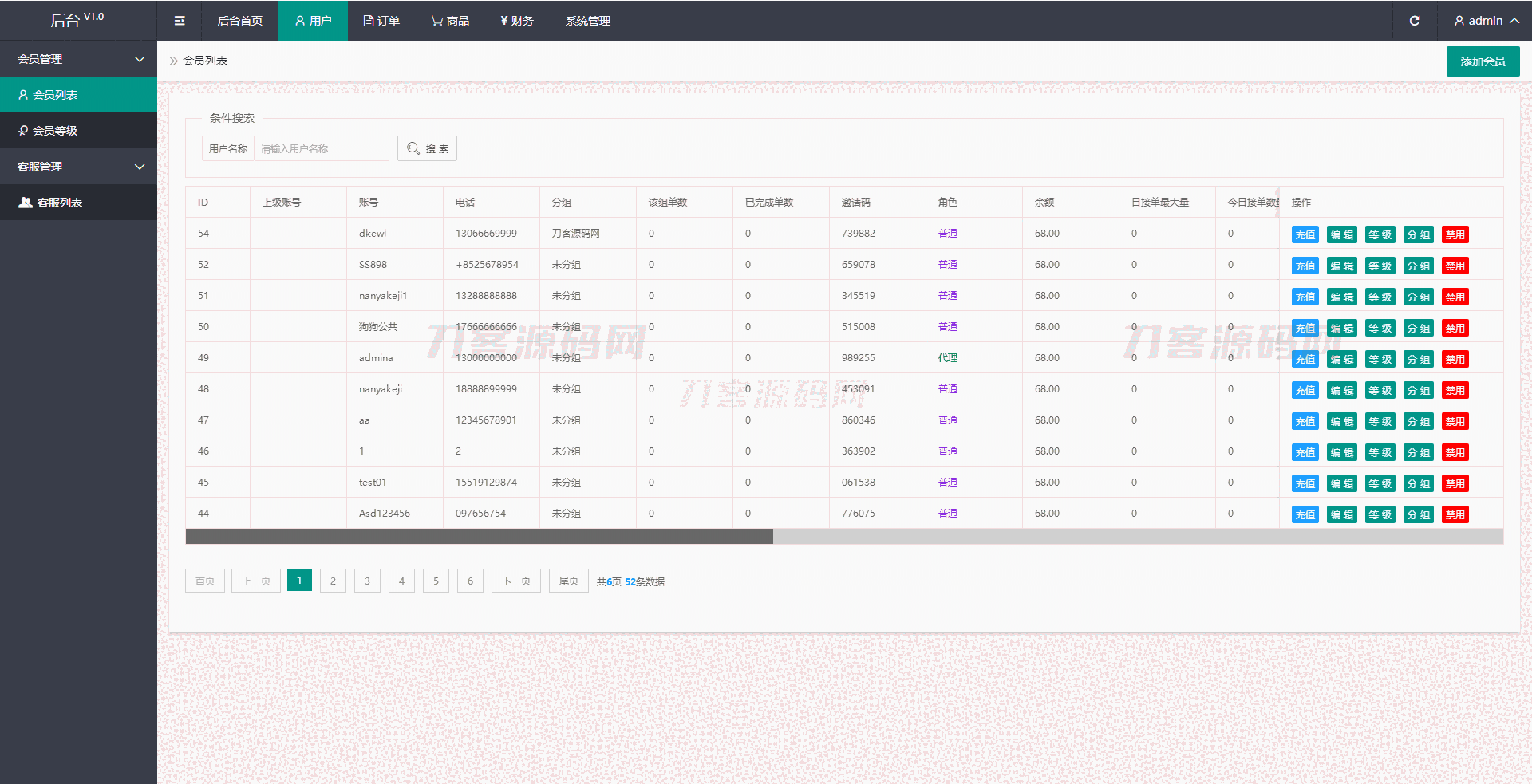Open the 商品 top menu

pyautogui.click(x=451, y=21)
